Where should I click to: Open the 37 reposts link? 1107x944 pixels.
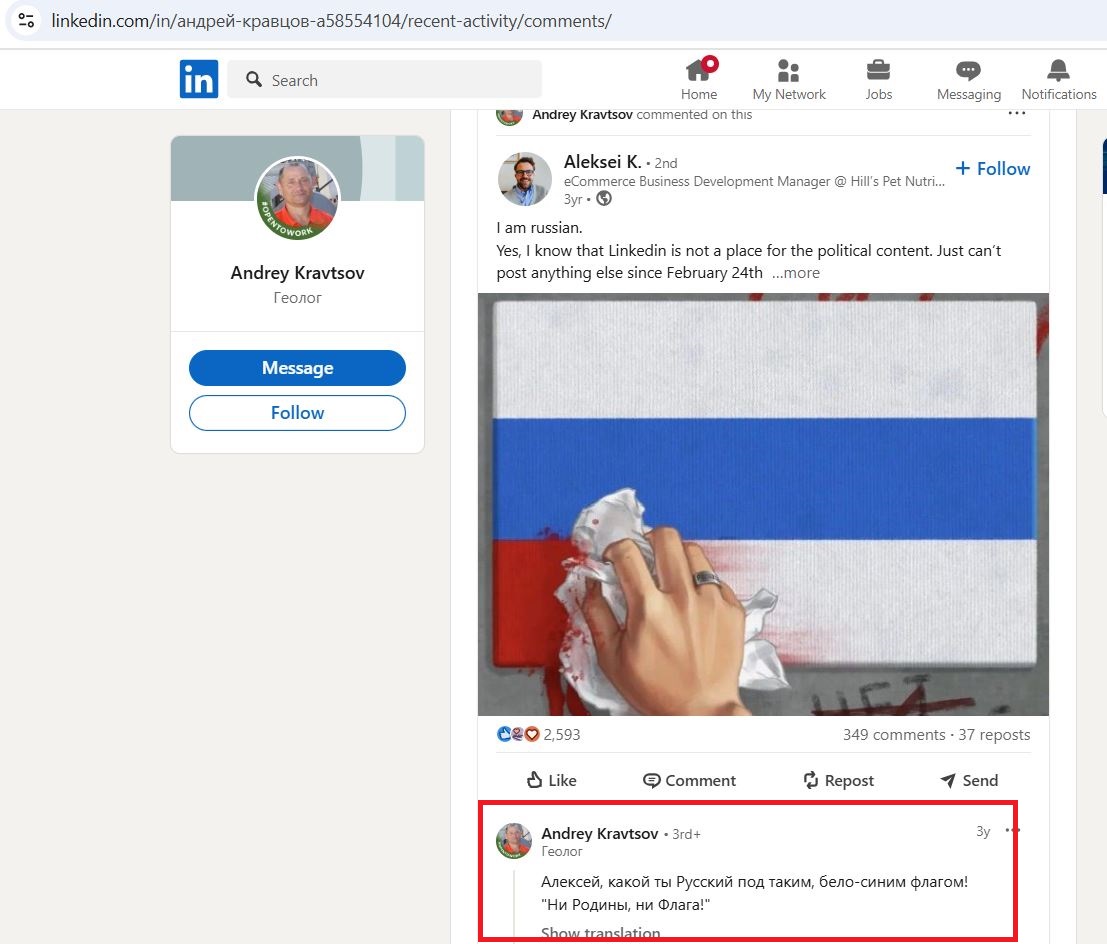994,735
